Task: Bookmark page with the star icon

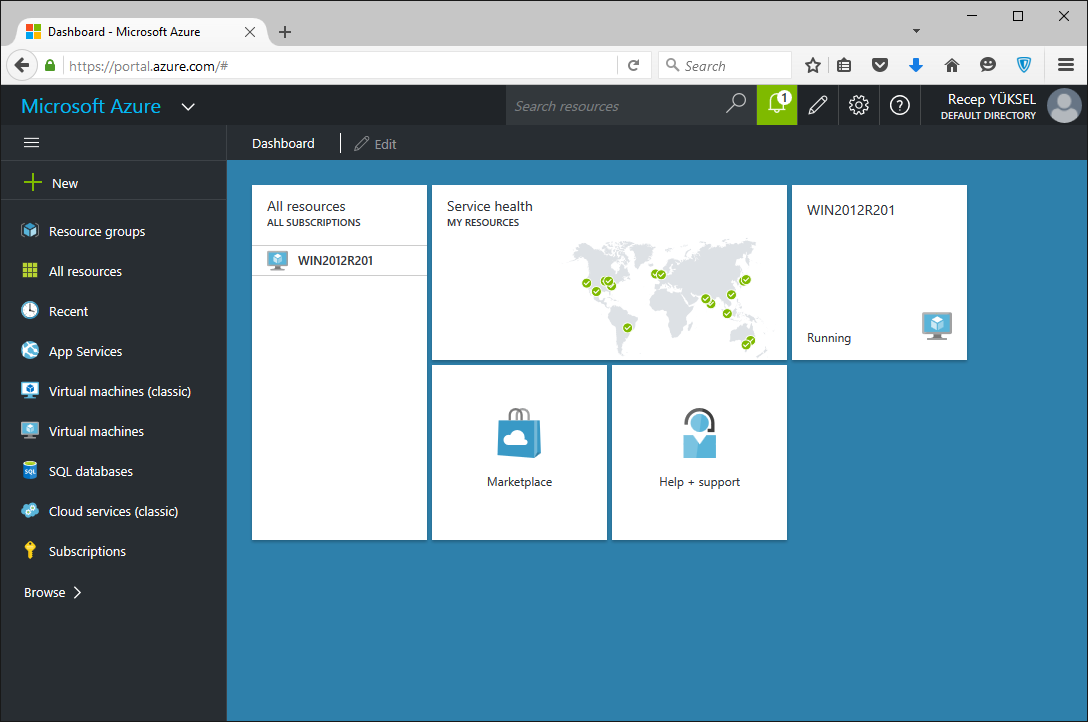Action: [x=813, y=65]
